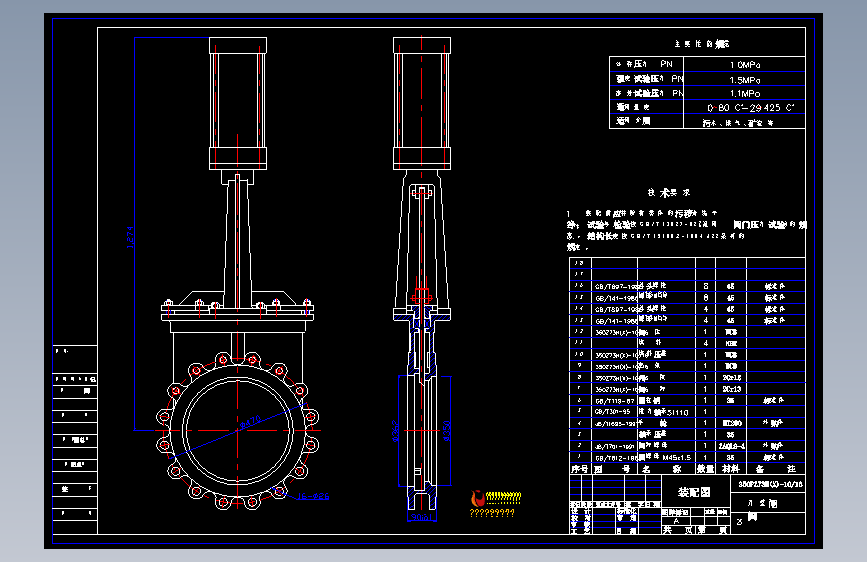Screen dimensions: 867x562
Task: Click the 90±1 width dimension
Action: [x=421, y=517]
